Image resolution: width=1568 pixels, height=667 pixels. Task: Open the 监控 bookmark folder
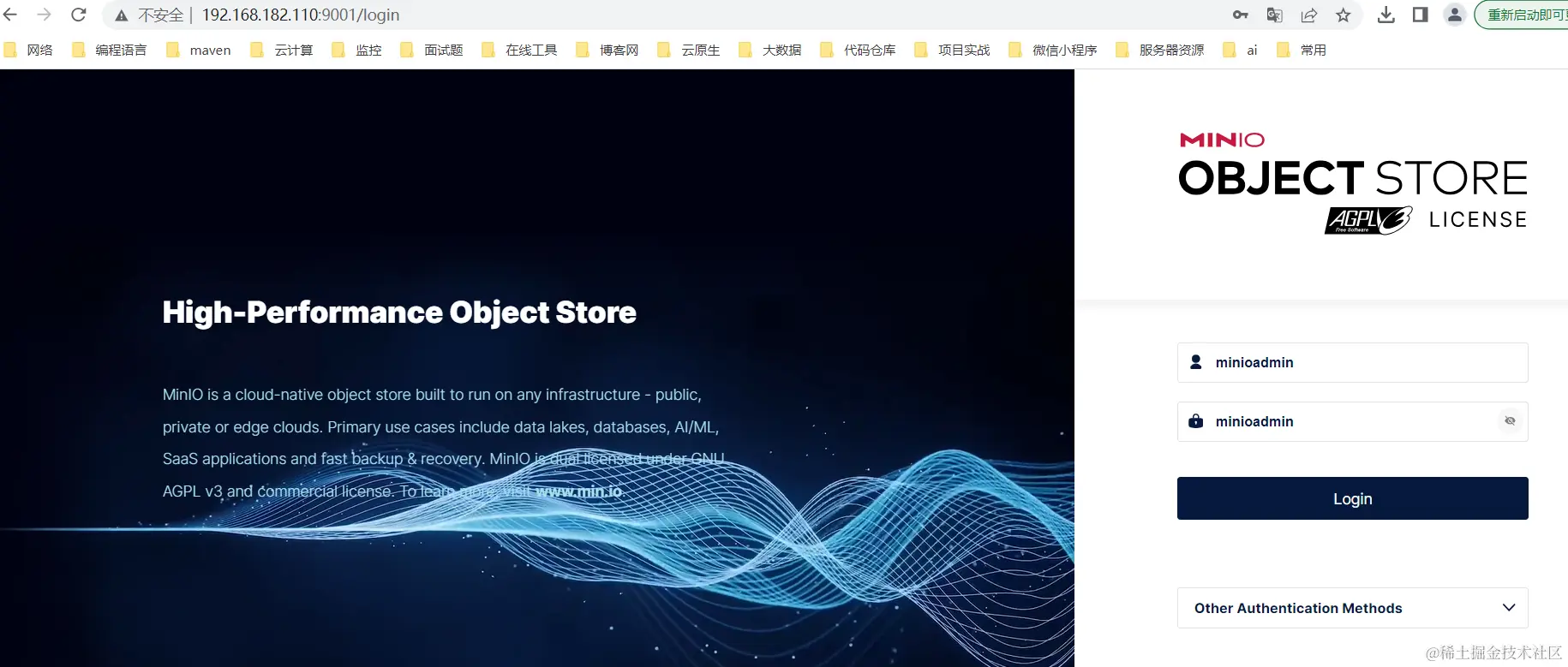[357, 50]
